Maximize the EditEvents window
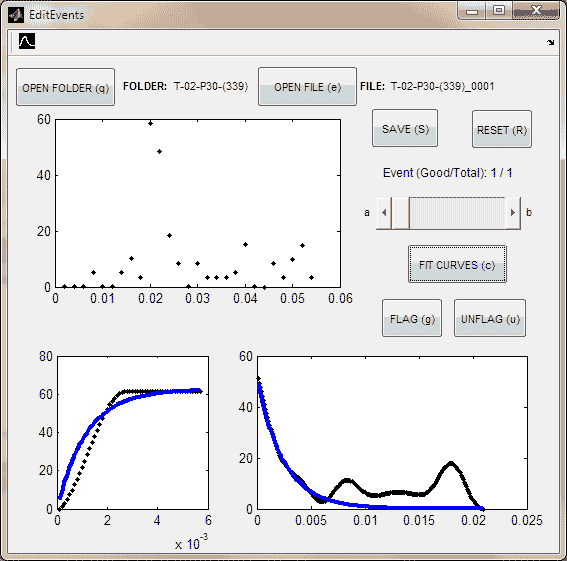 click(499, 10)
